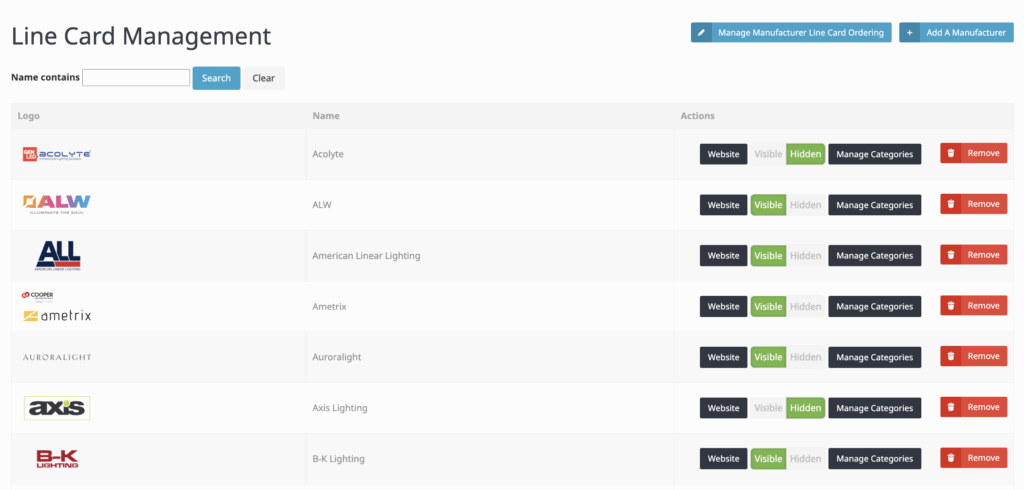
Task: Set Acolyte to Visible
Action: (x=768, y=154)
